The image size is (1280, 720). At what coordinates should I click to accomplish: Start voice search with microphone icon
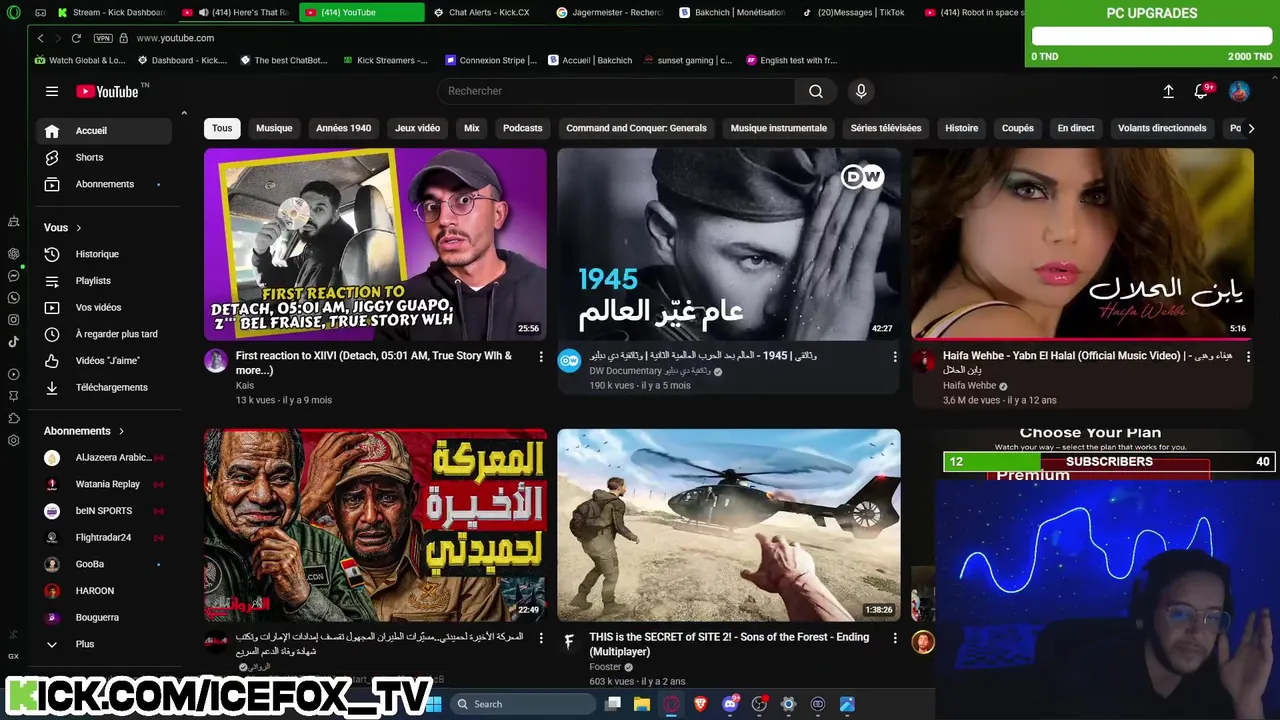pyautogui.click(x=861, y=91)
